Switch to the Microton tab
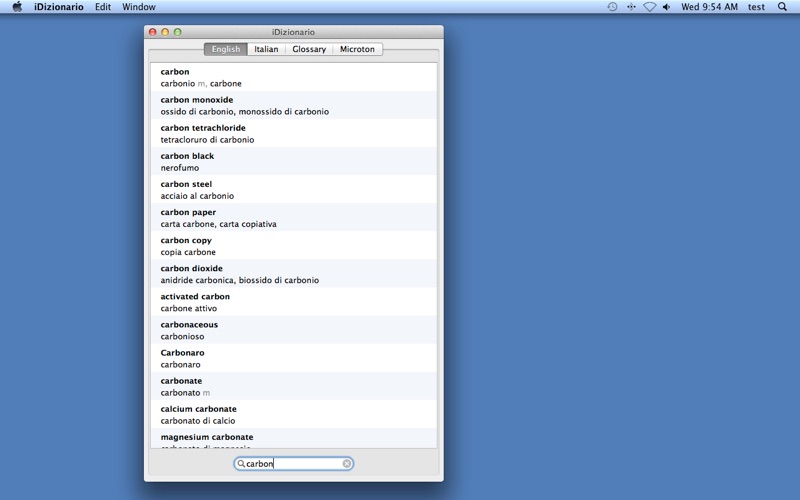The width and height of the screenshot is (800, 500). pyautogui.click(x=357, y=49)
